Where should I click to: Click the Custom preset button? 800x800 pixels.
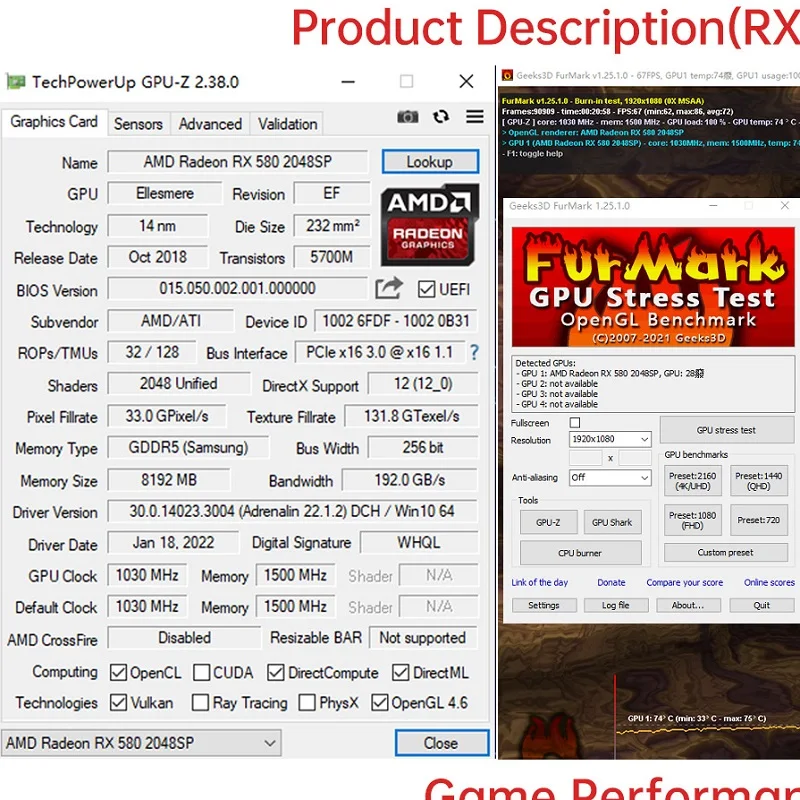[x=726, y=553]
